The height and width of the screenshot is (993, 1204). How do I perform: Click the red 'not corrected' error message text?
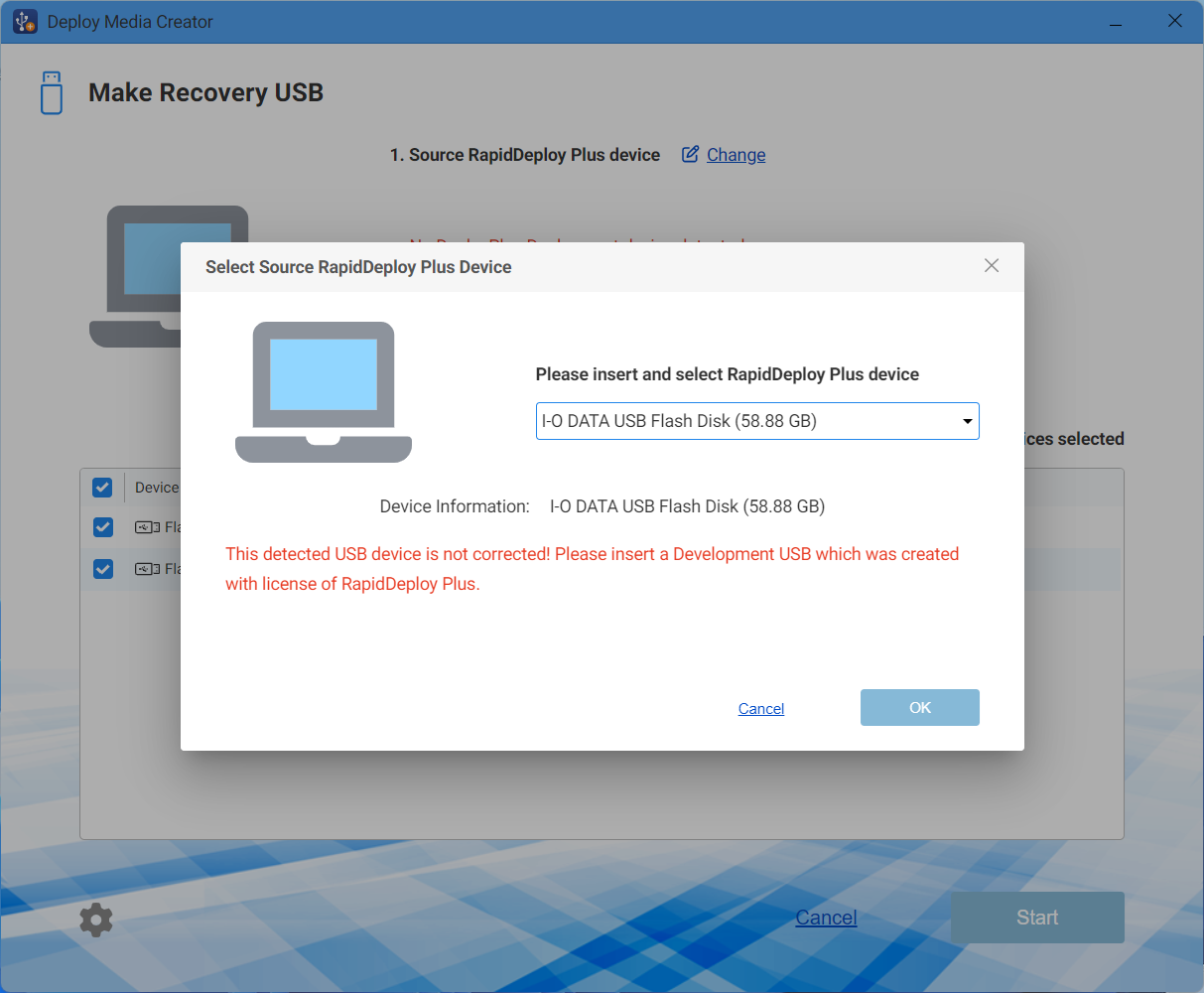[592, 569]
